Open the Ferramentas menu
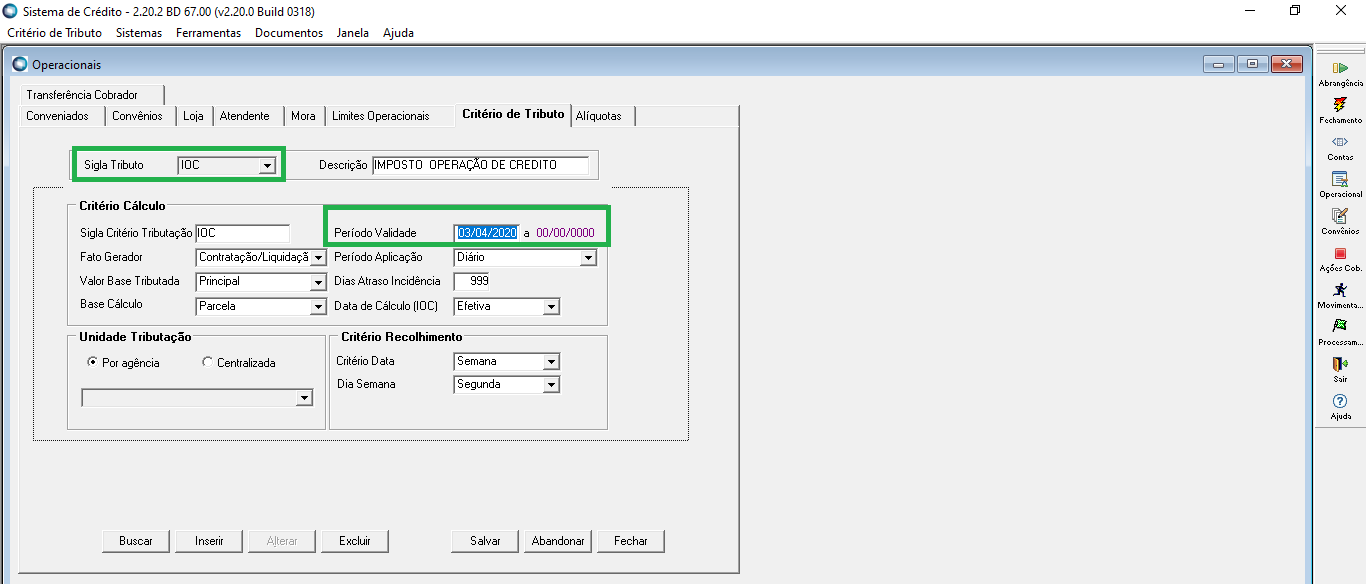The width and height of the screenshot is (1366, 584). 208,33
